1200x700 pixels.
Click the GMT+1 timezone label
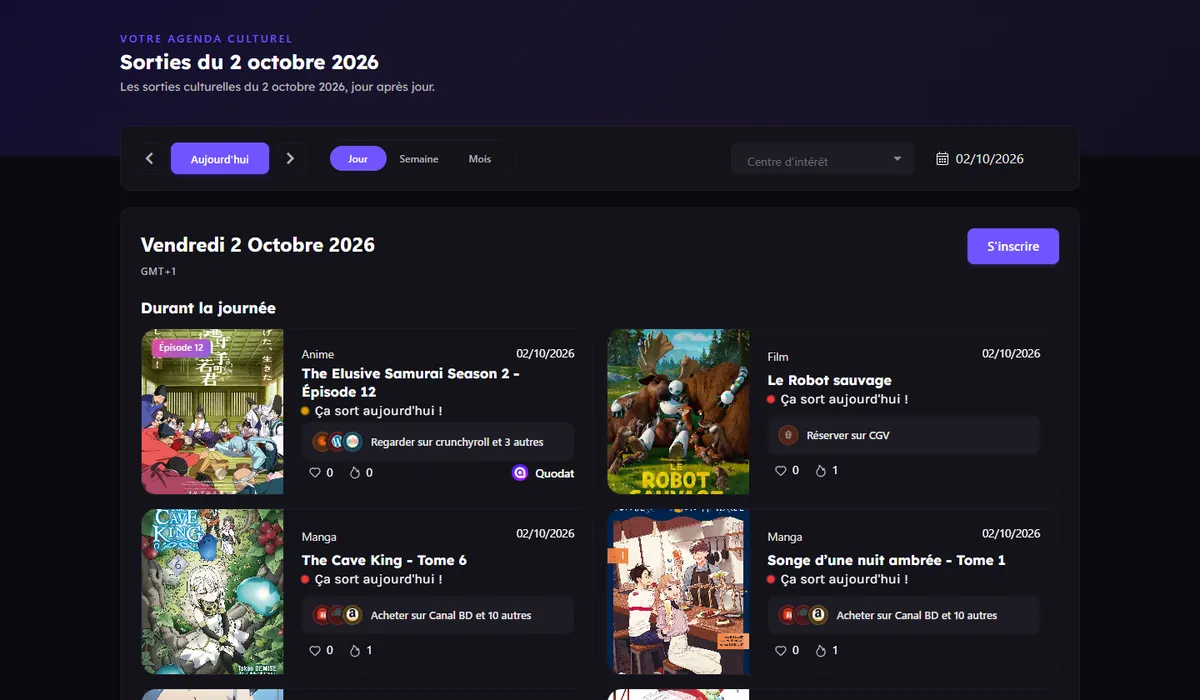click(159, 271)
